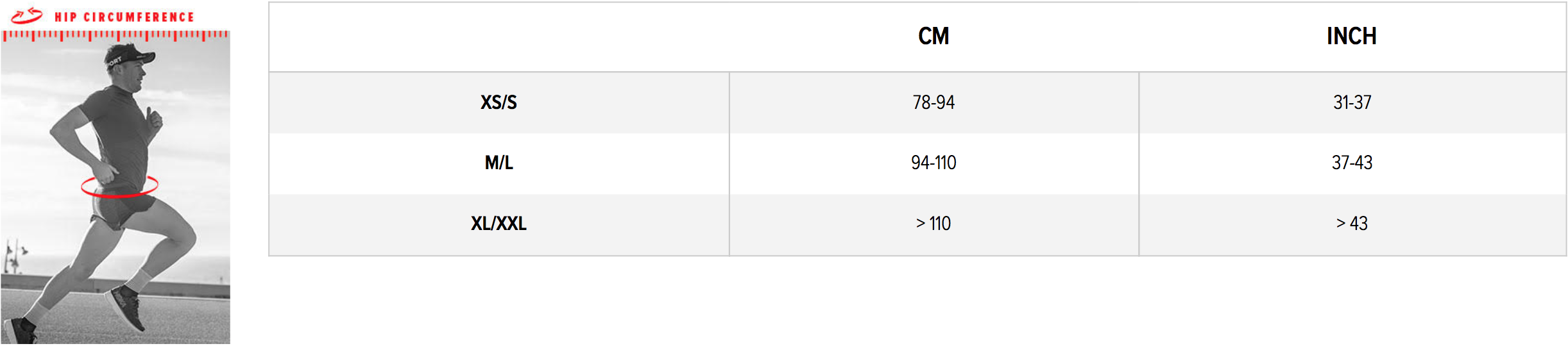
Task: Click the > 43 inch value cell
Action: tap(1352, 224)
